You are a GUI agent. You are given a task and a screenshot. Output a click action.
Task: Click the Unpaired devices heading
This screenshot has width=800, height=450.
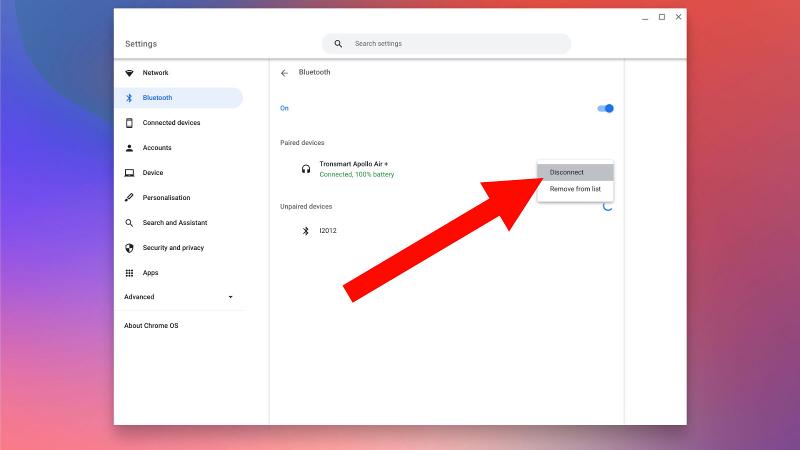pos(306,207)
